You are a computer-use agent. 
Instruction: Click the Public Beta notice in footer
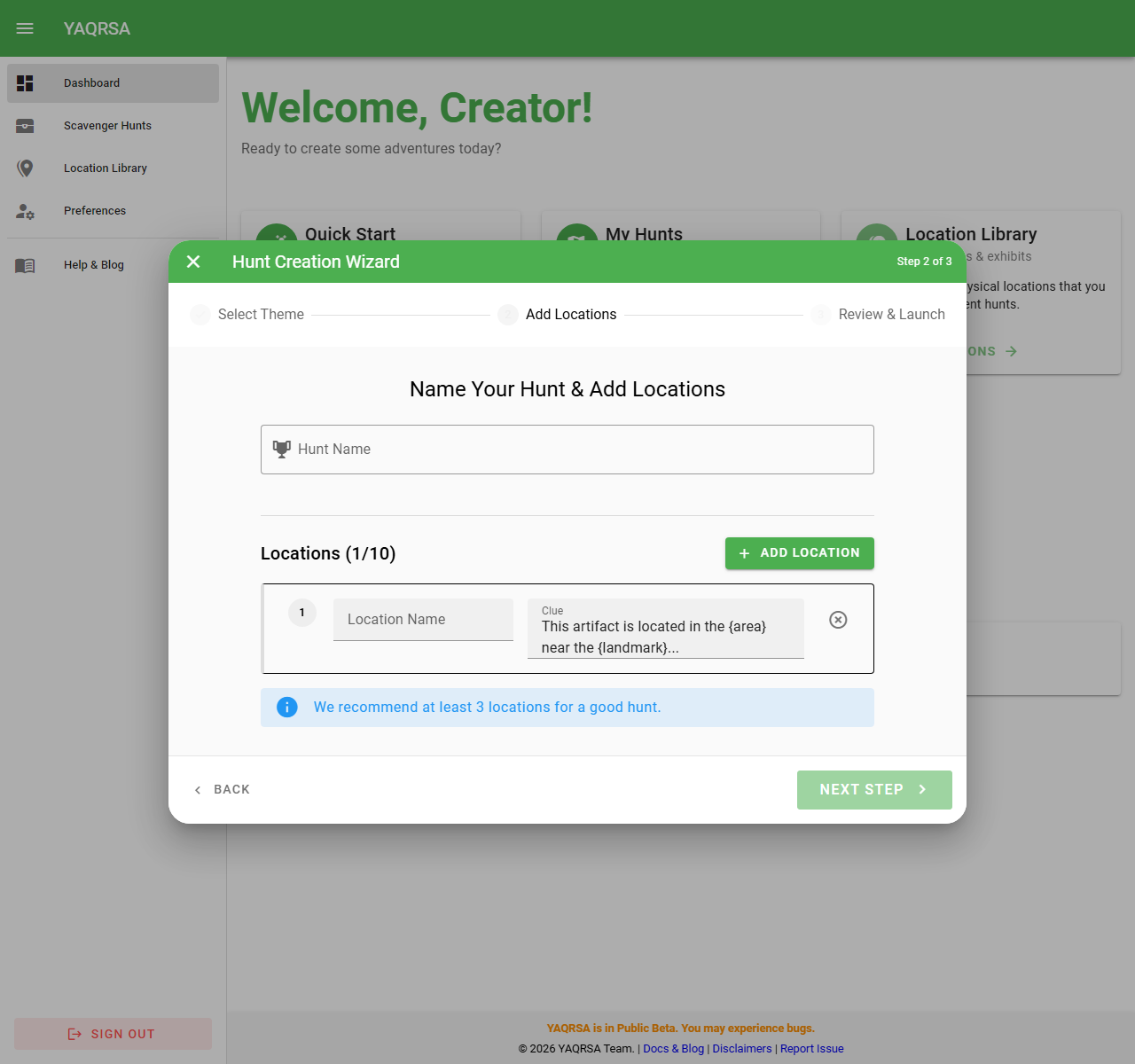coord(681,1029)
